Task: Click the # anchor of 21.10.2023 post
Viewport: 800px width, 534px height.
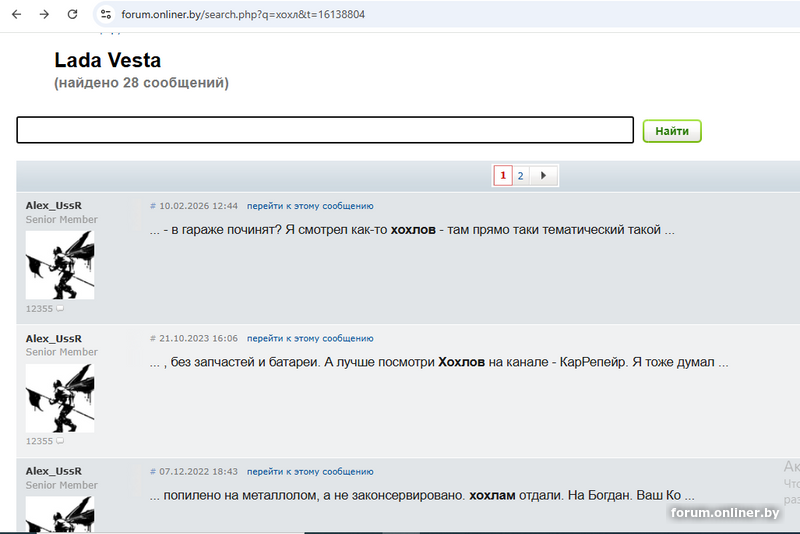Action: tap(153, 339)
